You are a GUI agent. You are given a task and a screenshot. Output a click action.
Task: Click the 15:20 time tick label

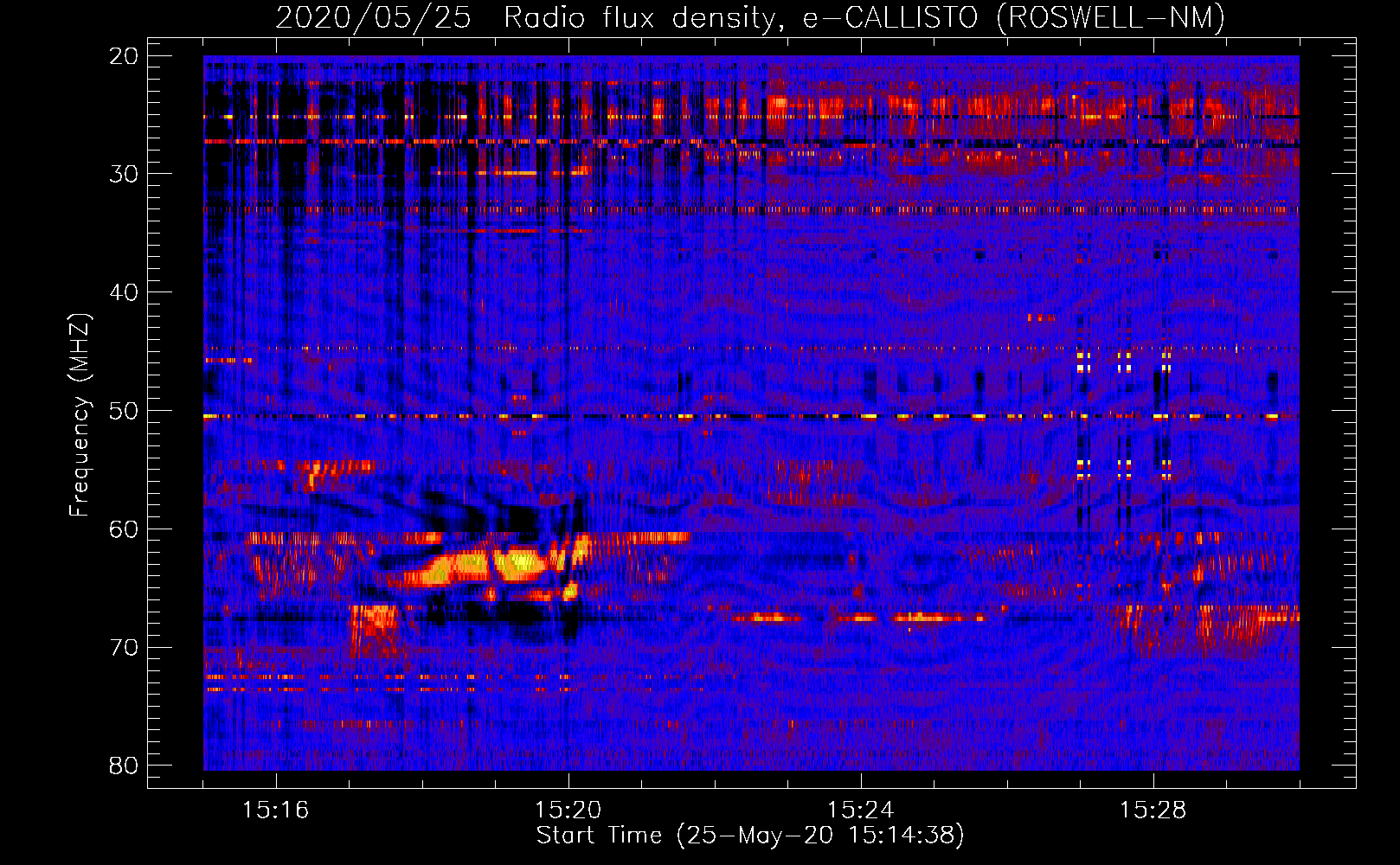point(568,811)
